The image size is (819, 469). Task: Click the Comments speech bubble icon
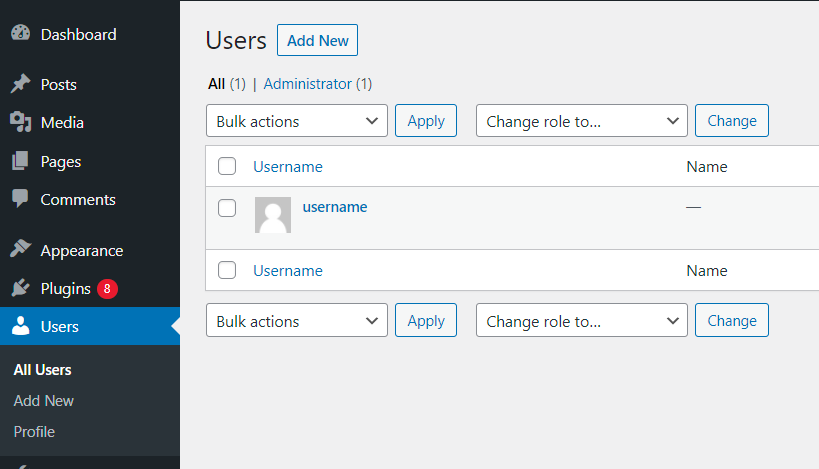coord(20,199)
